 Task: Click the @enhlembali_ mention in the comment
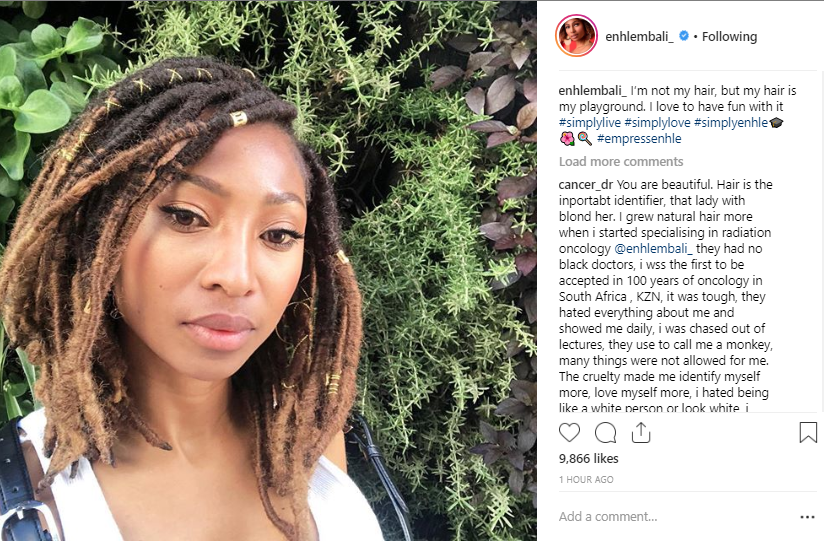(x=653, y=249)
